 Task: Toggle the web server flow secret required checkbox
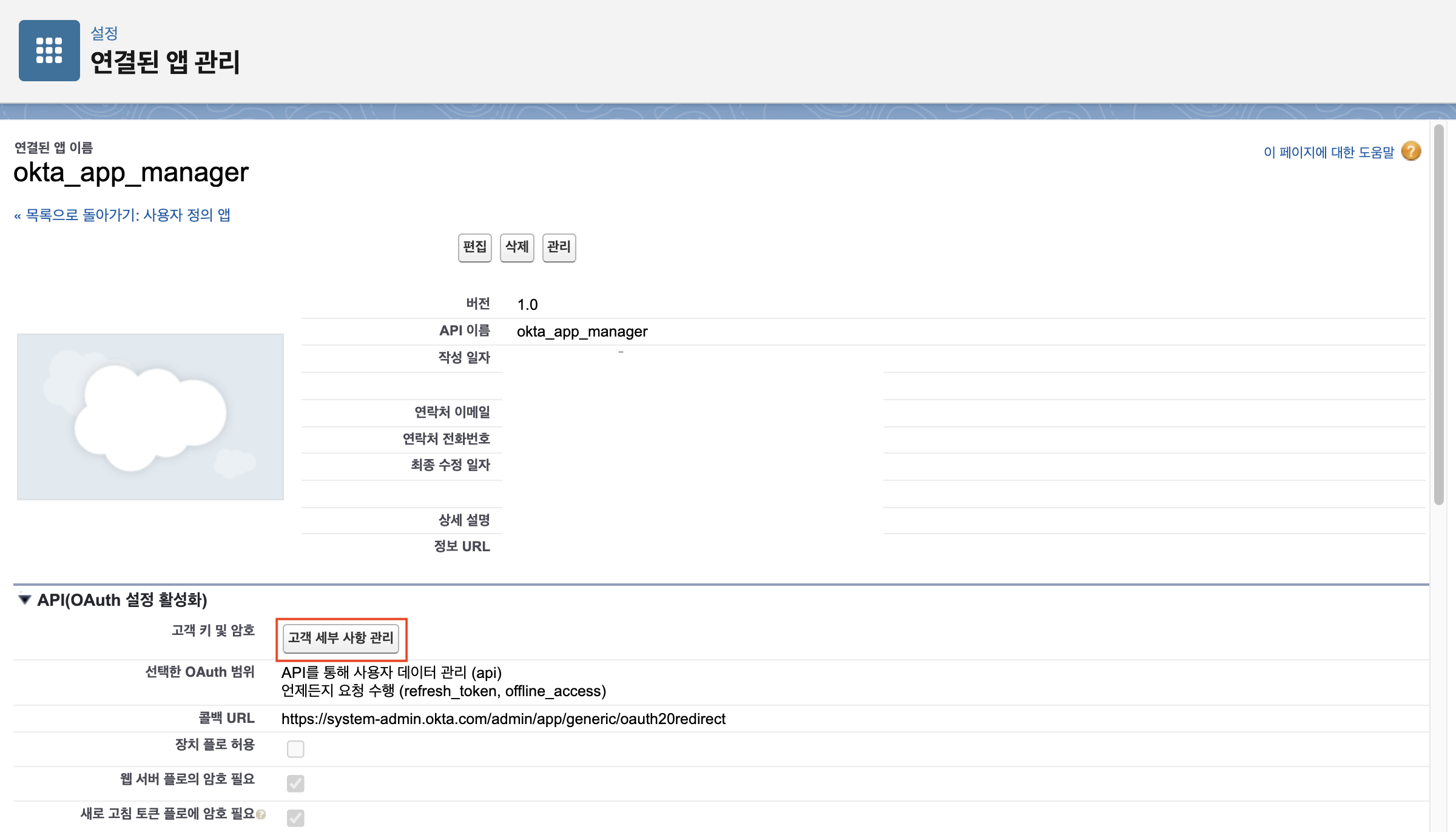(x=295, y=783)
